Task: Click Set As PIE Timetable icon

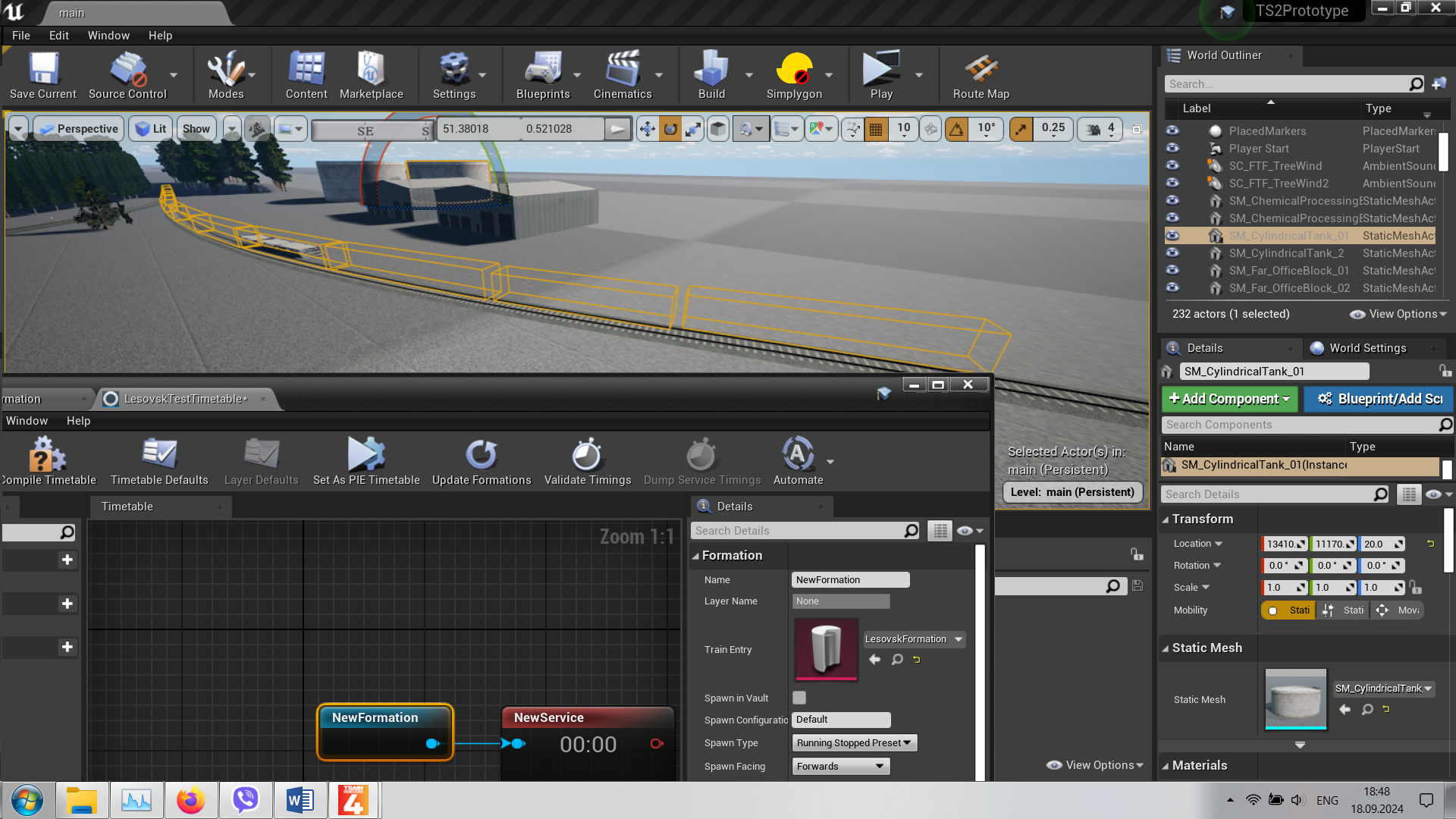Action: (x=366, y=455)
